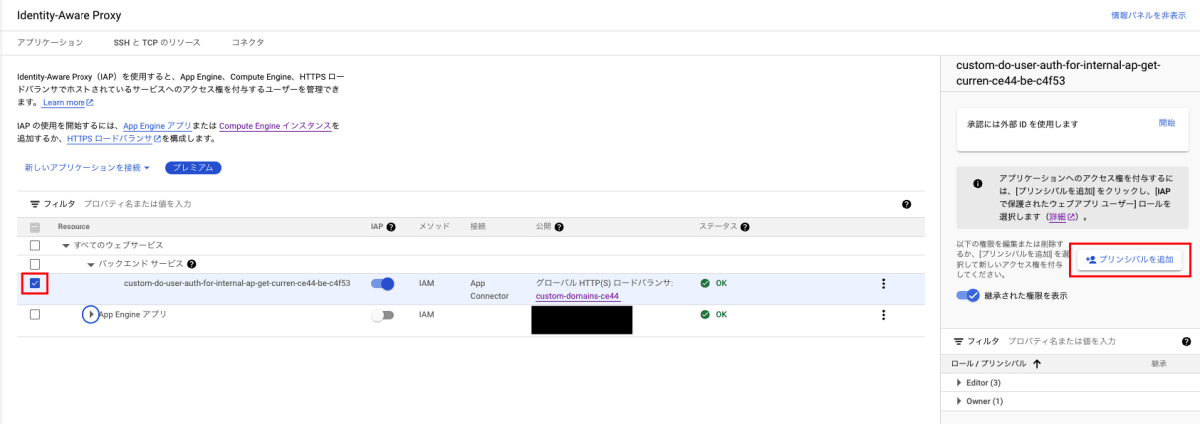
Task: Check the バックエンド サービス row checkbox
Action: point(35,264)
